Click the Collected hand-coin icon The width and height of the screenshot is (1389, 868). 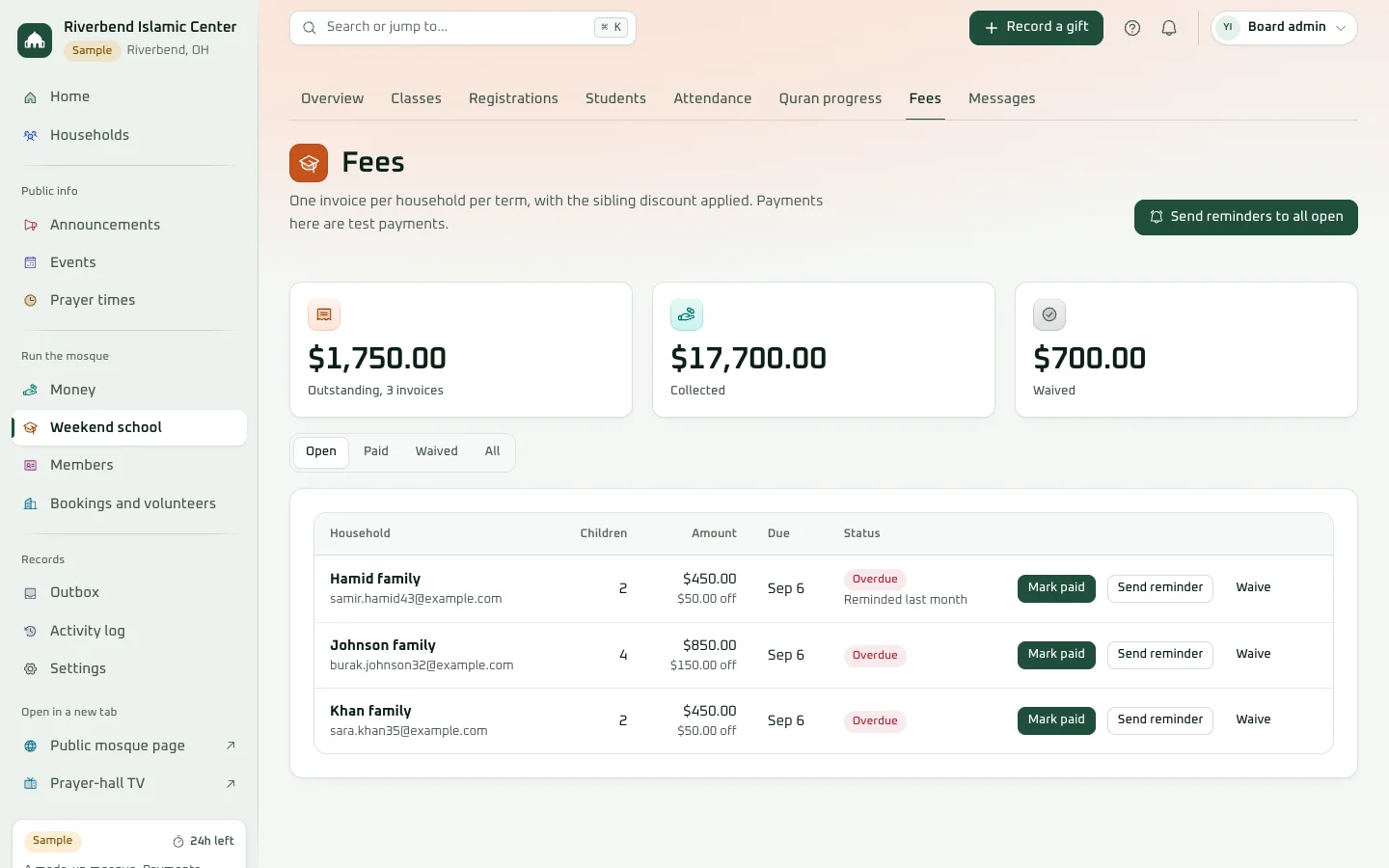[x=687, y=314]
